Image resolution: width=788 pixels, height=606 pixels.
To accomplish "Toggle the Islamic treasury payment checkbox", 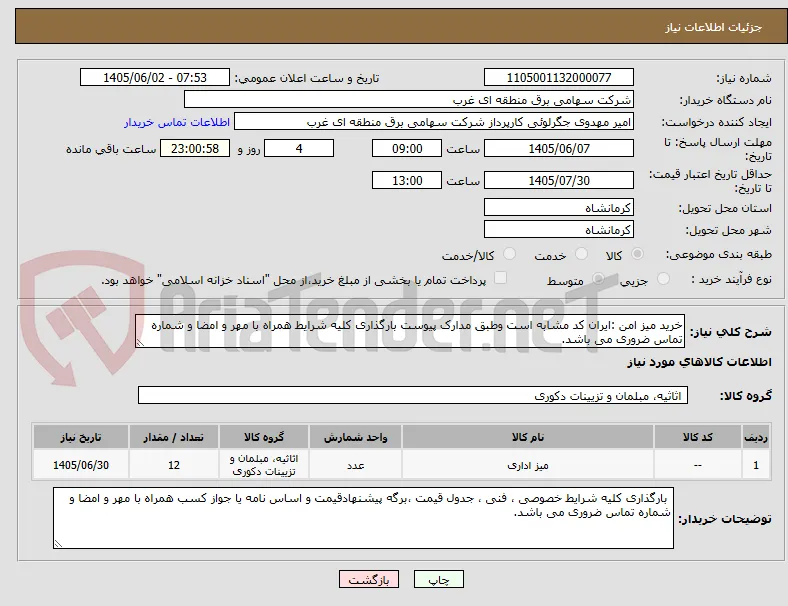I will 501,278.
